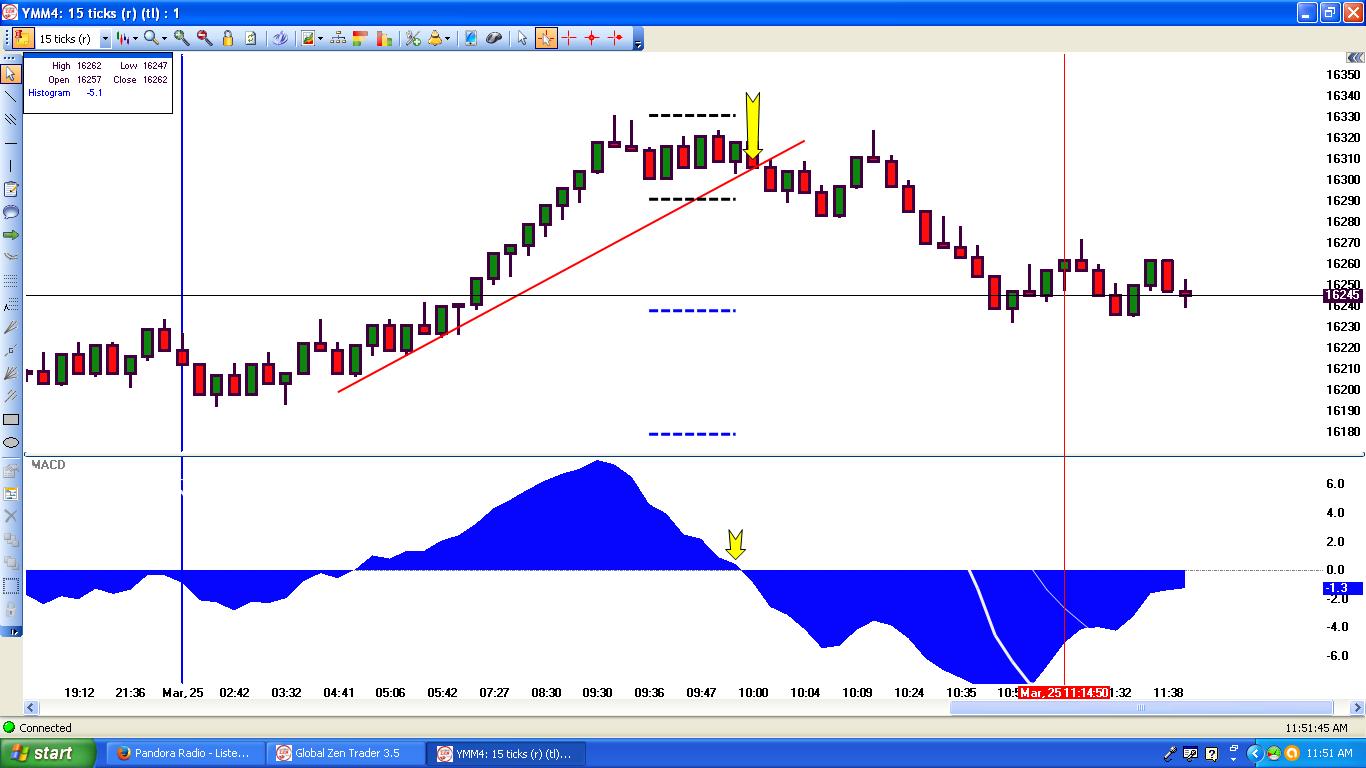This screenshot has height=768, width=1366.
Task: Select the YMM4 15 ticks taskbar item
Action: coord(506,753)
